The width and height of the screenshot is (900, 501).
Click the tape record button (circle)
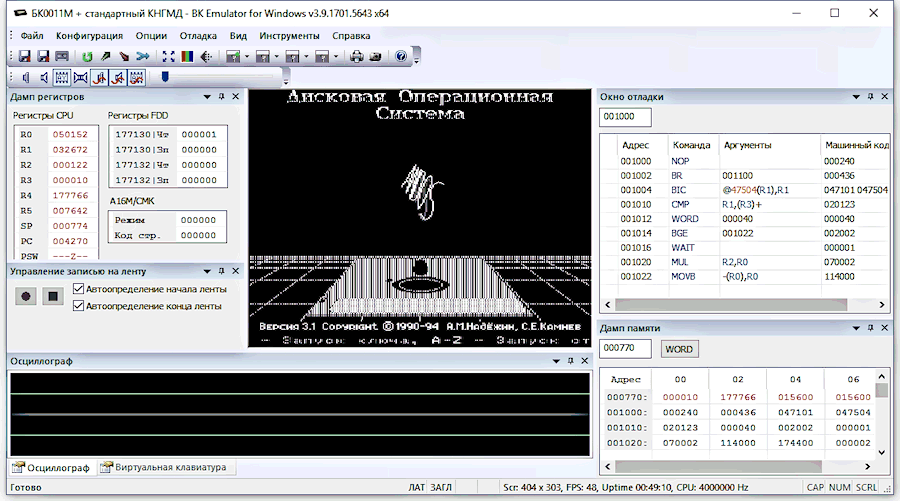[26, 296]
